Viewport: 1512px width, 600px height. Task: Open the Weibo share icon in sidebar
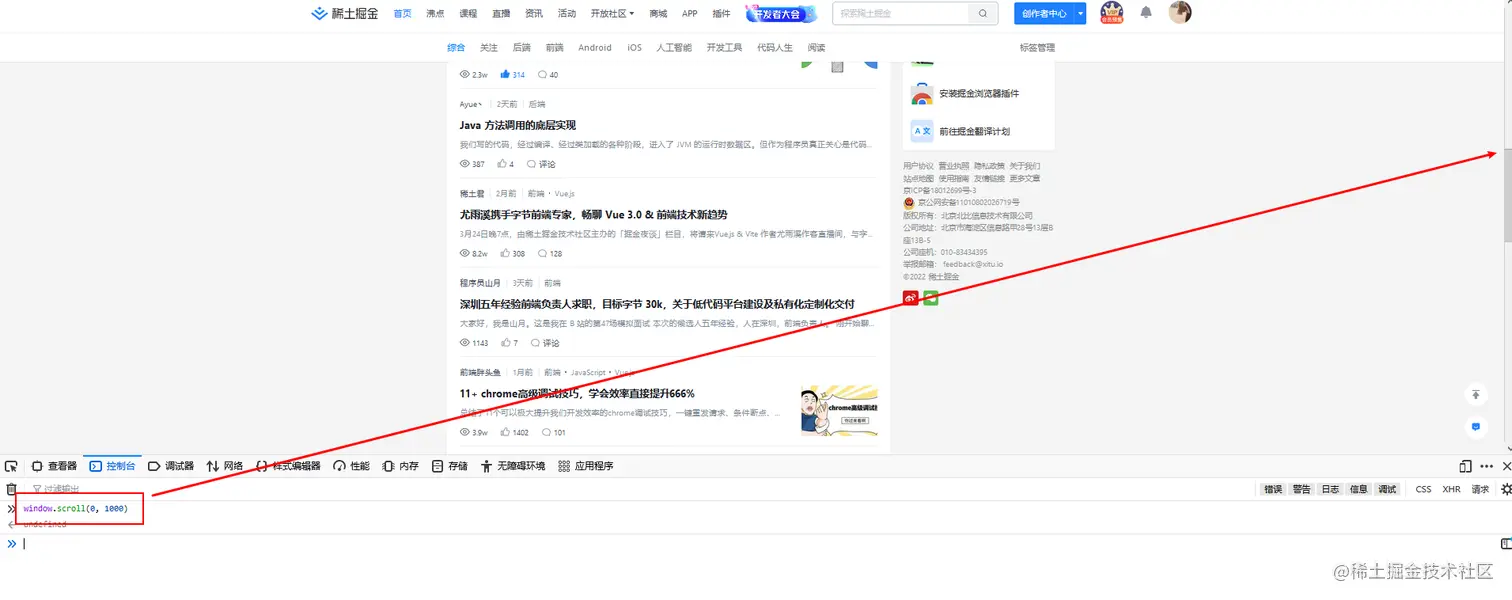[909, 297]
